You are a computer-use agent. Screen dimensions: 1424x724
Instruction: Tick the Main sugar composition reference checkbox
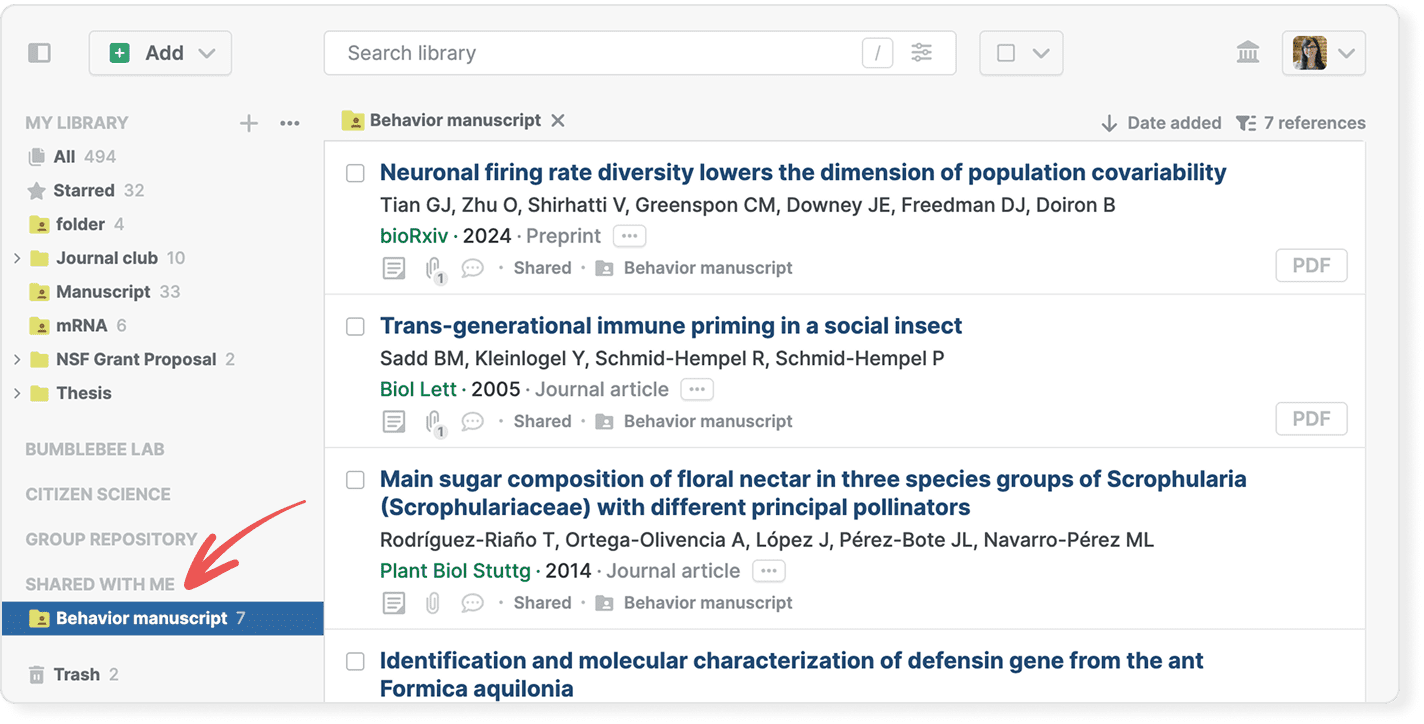pyautogui.click(x=355, y=480)
